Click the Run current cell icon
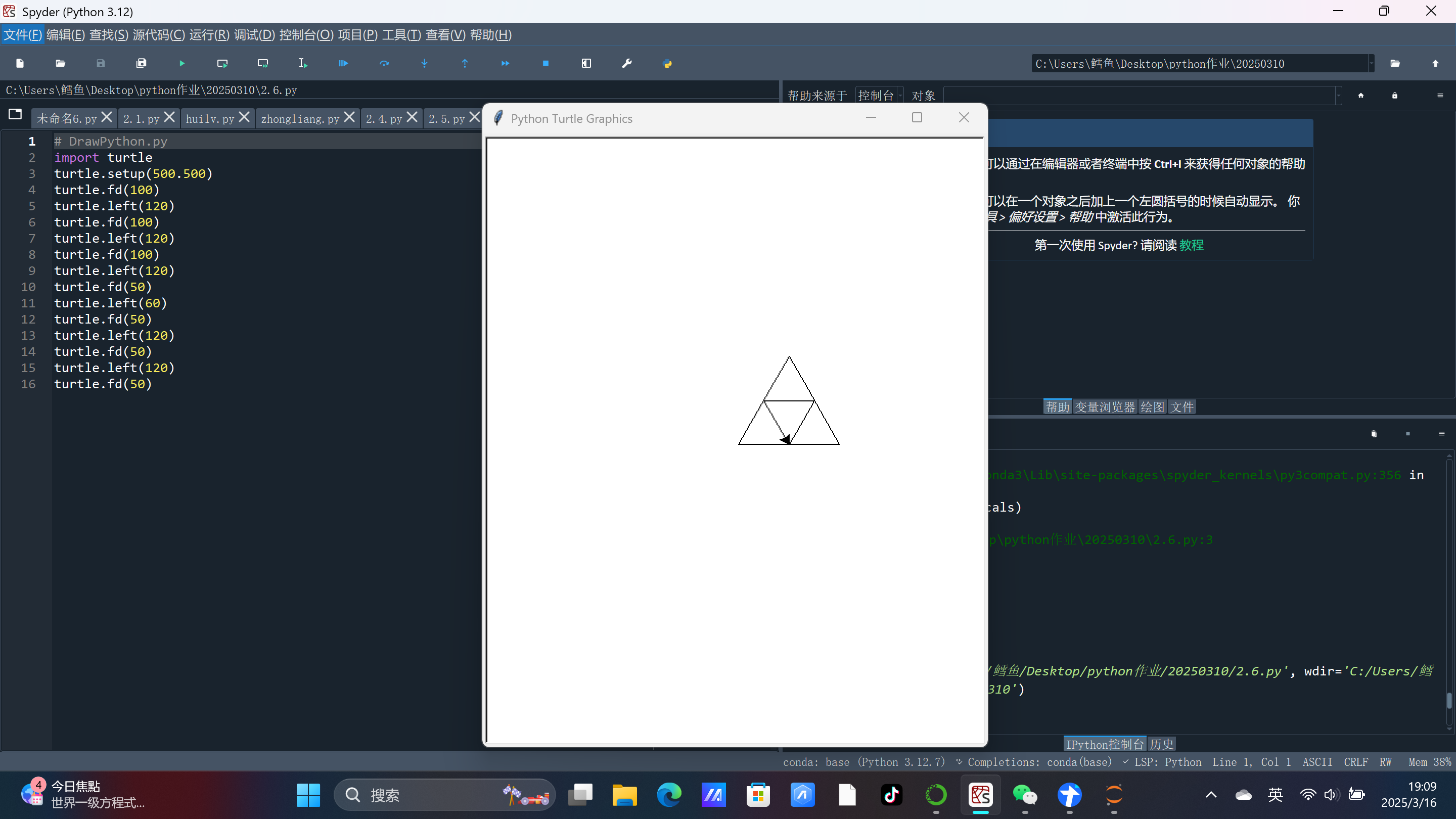The height and width of the screenshot is (819, 1456). point(222,63)
